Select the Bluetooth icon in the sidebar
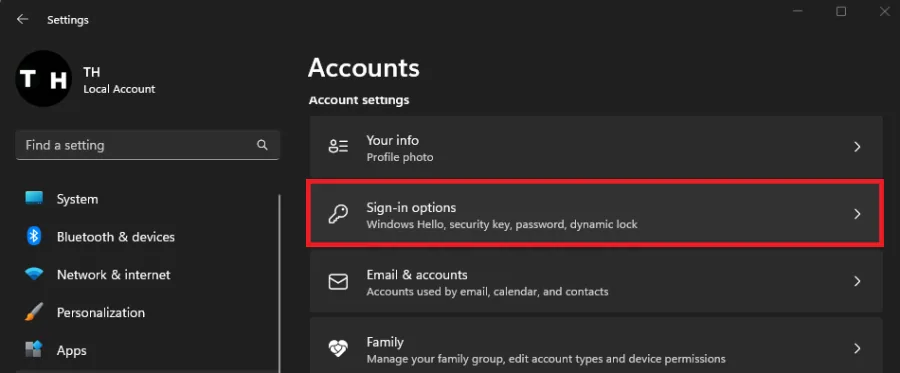Screen dimensions: 900x373 [x=34, y=236]
